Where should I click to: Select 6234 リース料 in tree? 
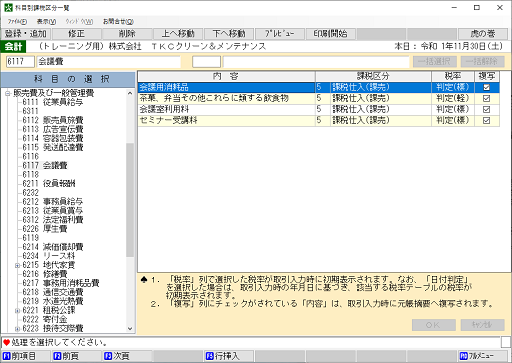(x=49, y=256)
